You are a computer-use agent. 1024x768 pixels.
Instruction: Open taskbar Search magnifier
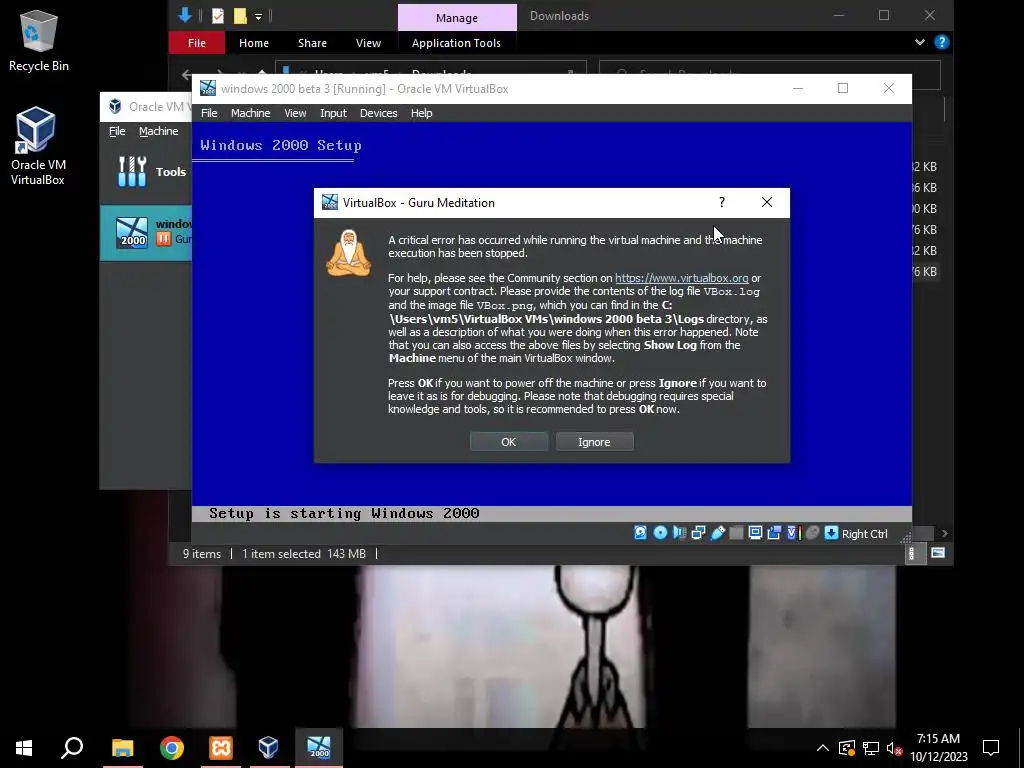72,748
